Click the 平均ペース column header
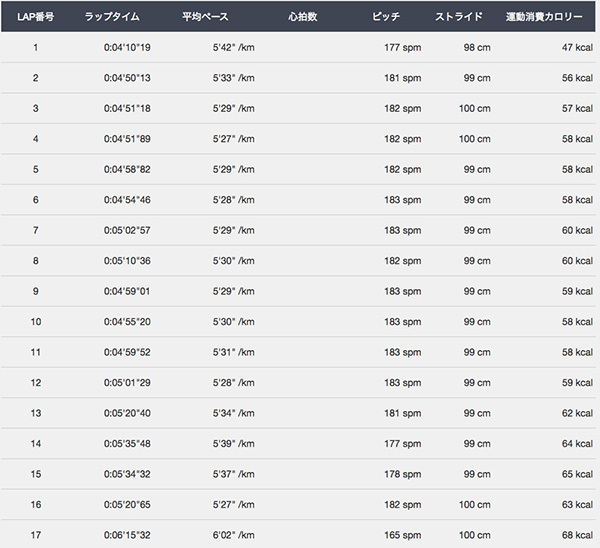The image size is (600, 548). [x=205, y=17]
